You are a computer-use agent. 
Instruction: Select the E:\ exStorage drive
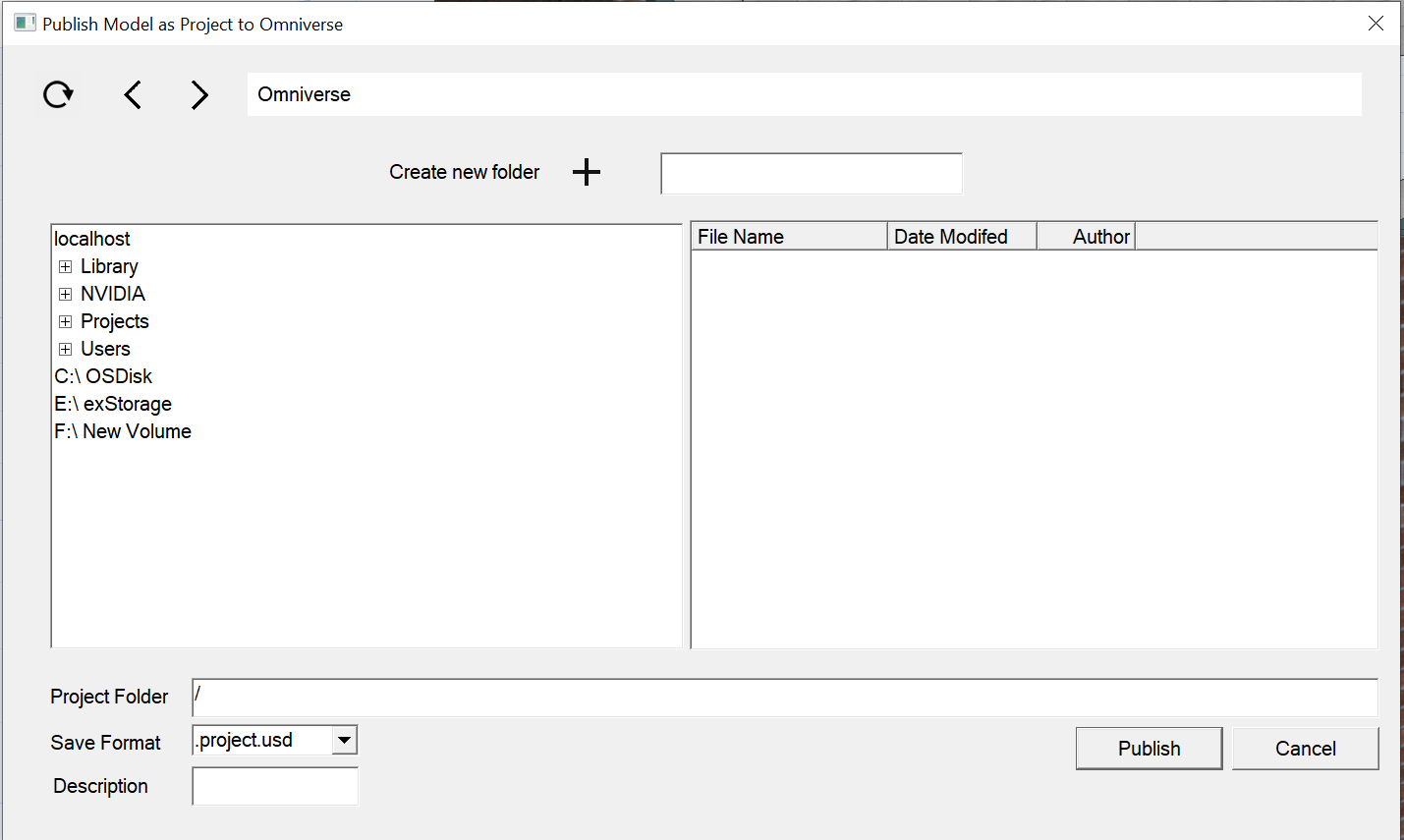113,404
